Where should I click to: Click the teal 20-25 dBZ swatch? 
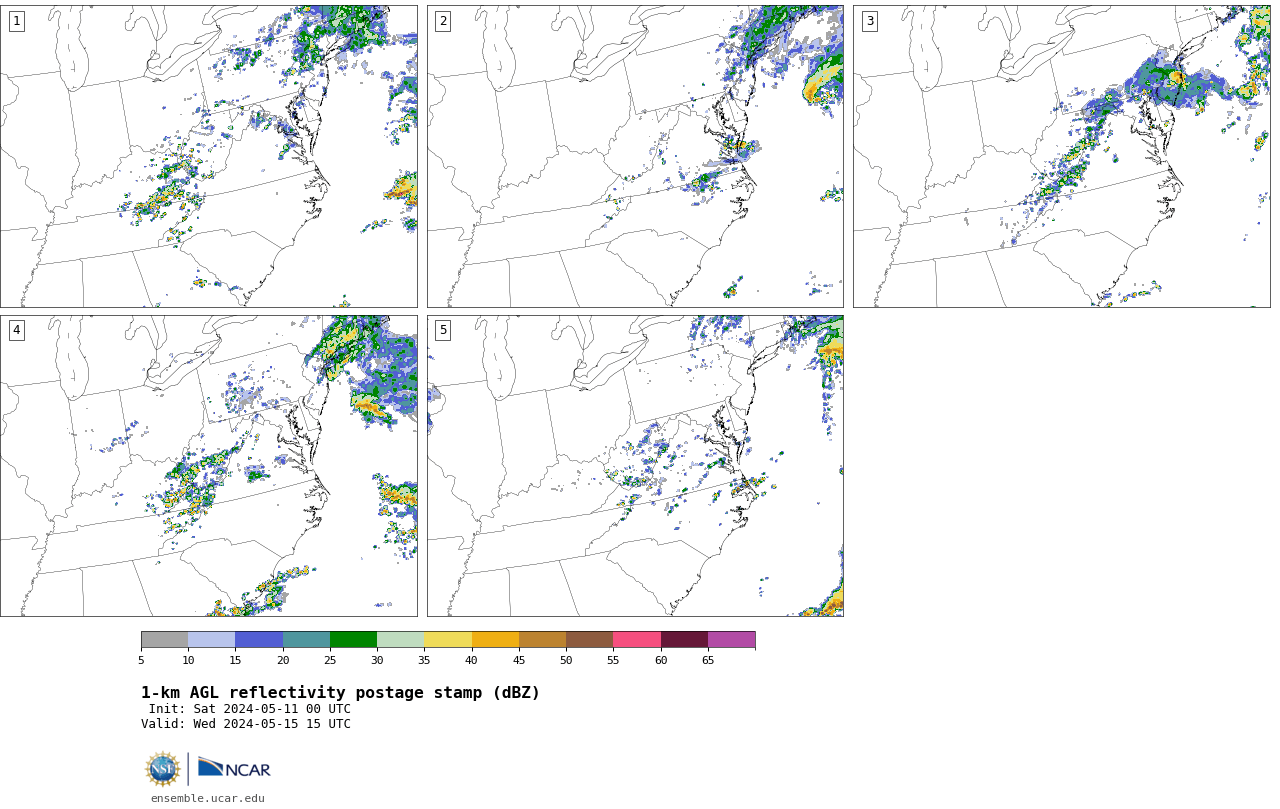(x=306, y=640)
